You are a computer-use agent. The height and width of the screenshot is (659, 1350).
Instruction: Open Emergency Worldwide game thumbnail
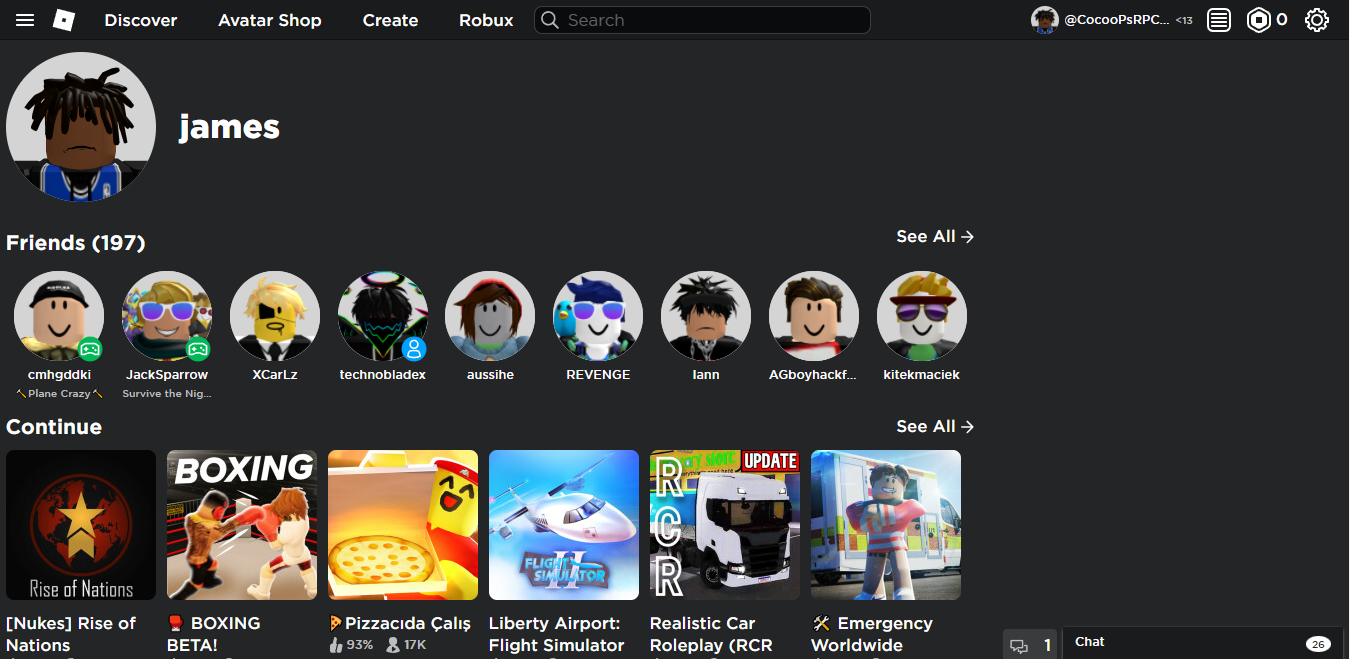[886, 525]
